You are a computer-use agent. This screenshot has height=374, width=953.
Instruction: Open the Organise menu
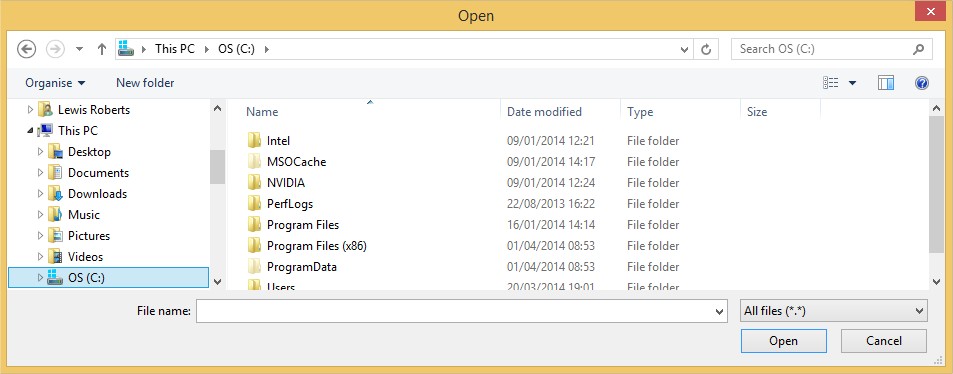click(55, 83)
